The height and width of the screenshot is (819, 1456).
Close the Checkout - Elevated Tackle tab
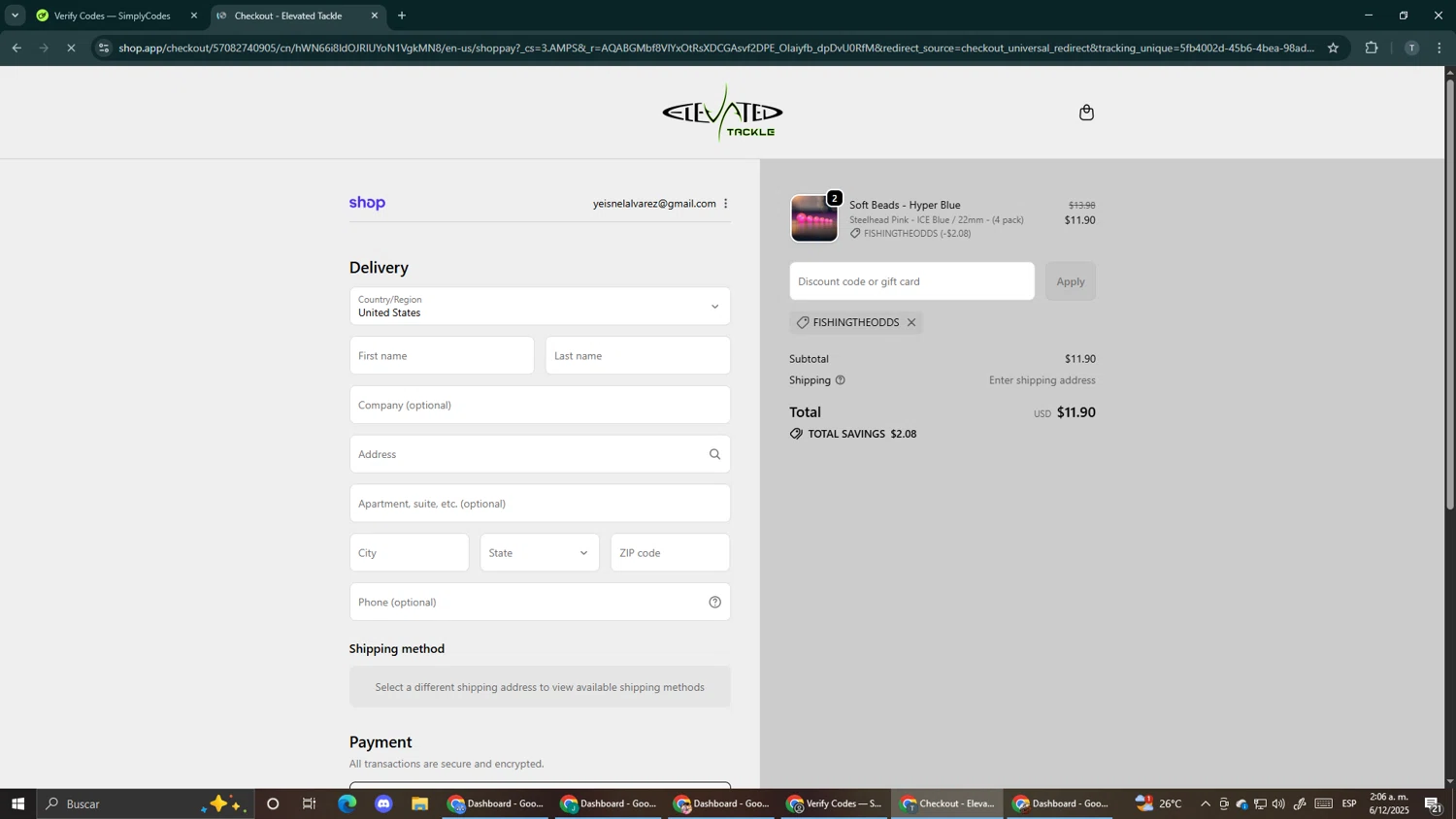pyautogui.click(x=375, y=16)
